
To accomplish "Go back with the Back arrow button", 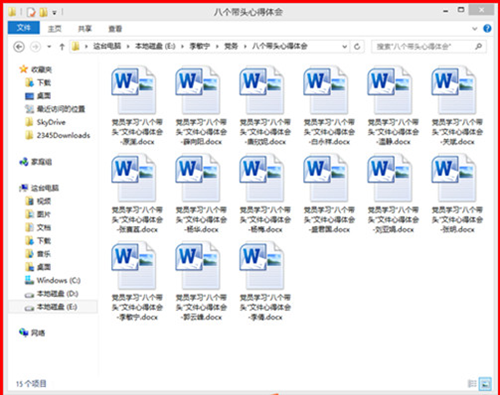I will 19,47.
